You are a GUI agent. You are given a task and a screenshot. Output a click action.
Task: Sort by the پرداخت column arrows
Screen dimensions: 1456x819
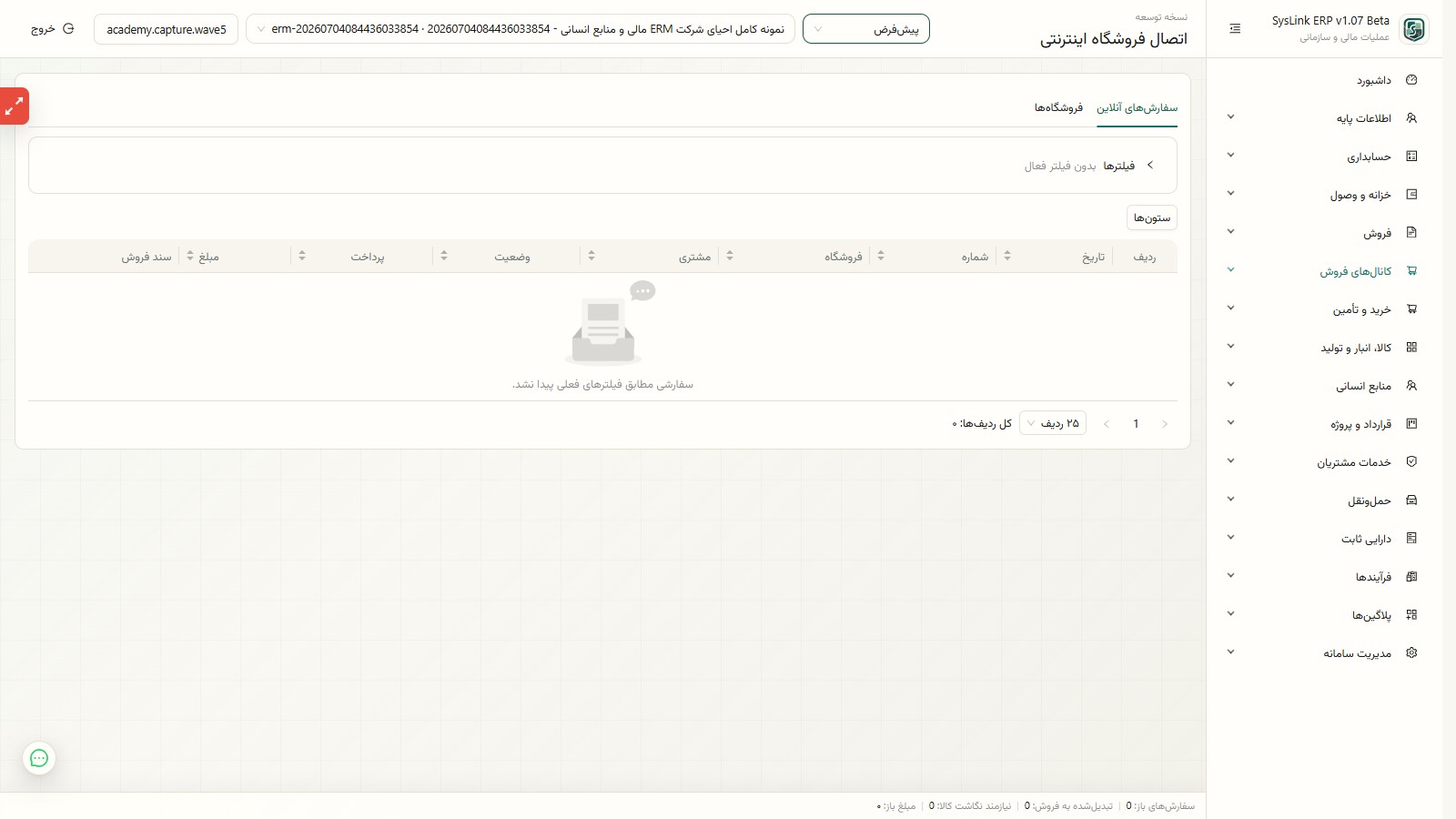(302, 257)
